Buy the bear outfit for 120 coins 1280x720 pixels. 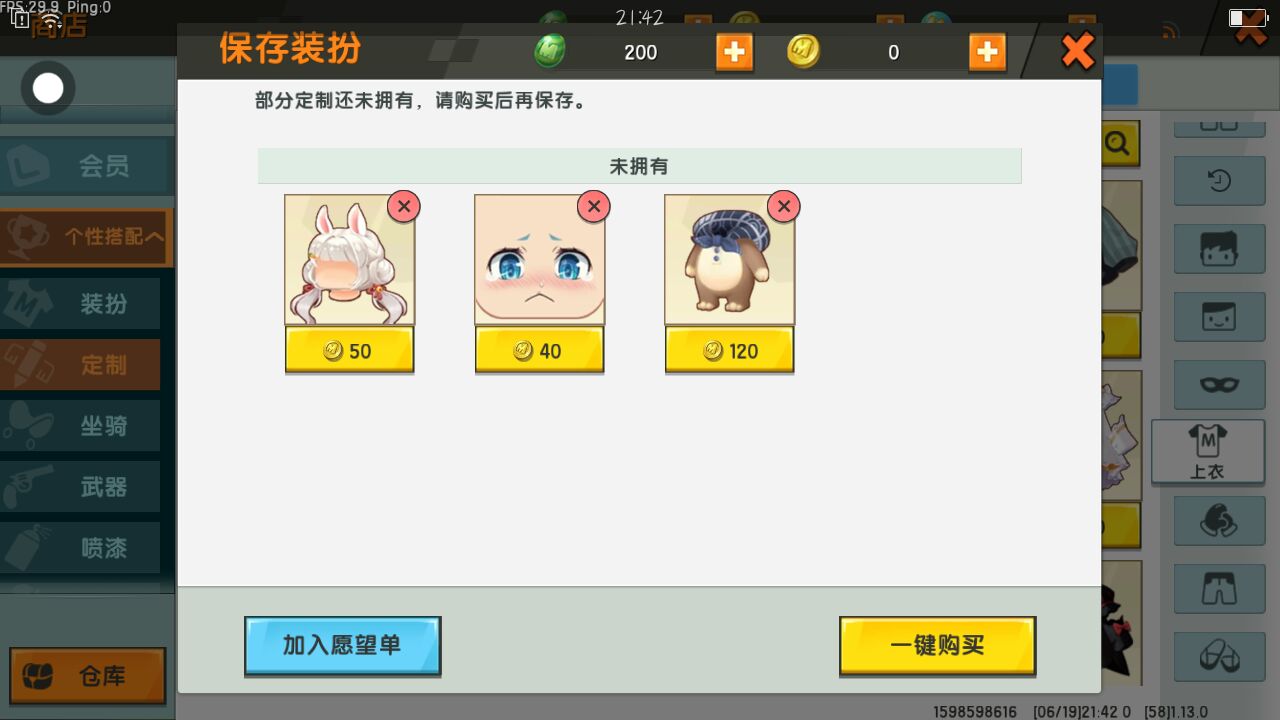729,351
